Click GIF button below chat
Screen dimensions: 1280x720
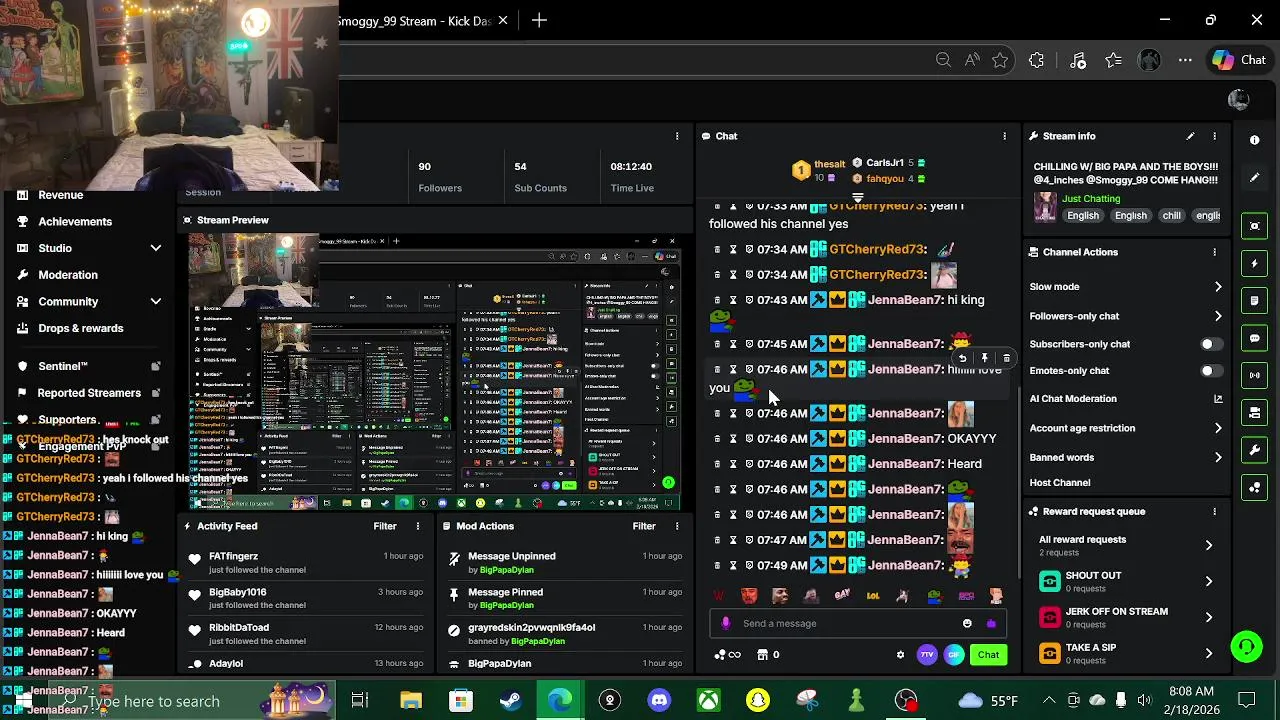point(954,655)
